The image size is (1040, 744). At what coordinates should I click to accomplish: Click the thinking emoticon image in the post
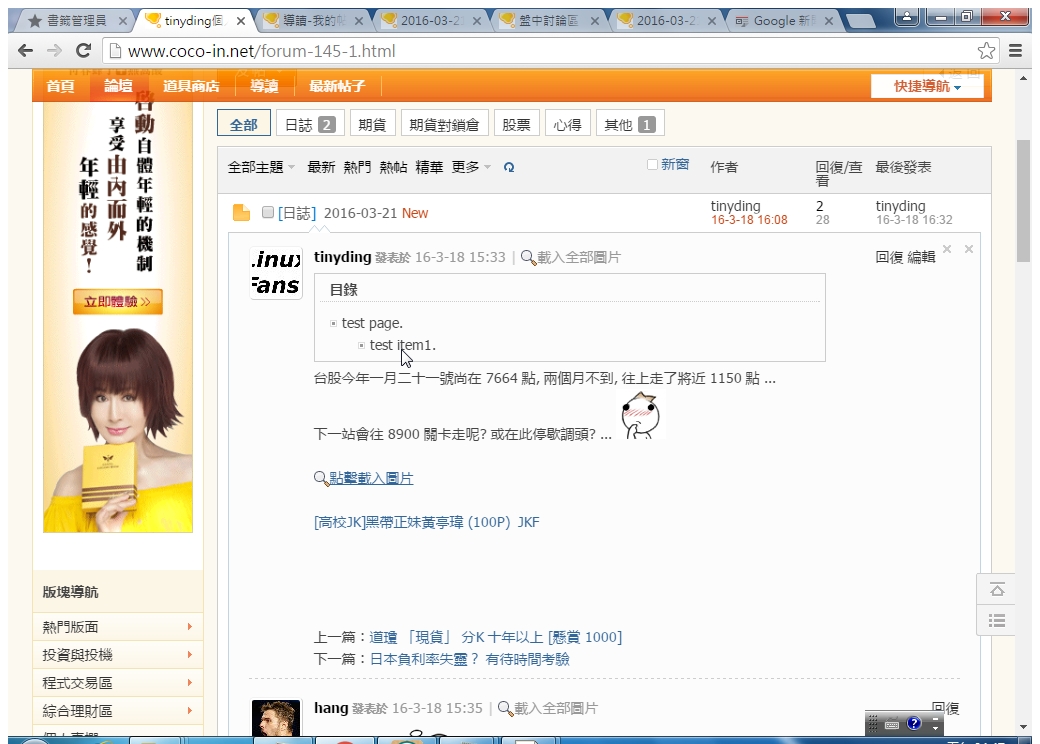(x=640, y=415)
